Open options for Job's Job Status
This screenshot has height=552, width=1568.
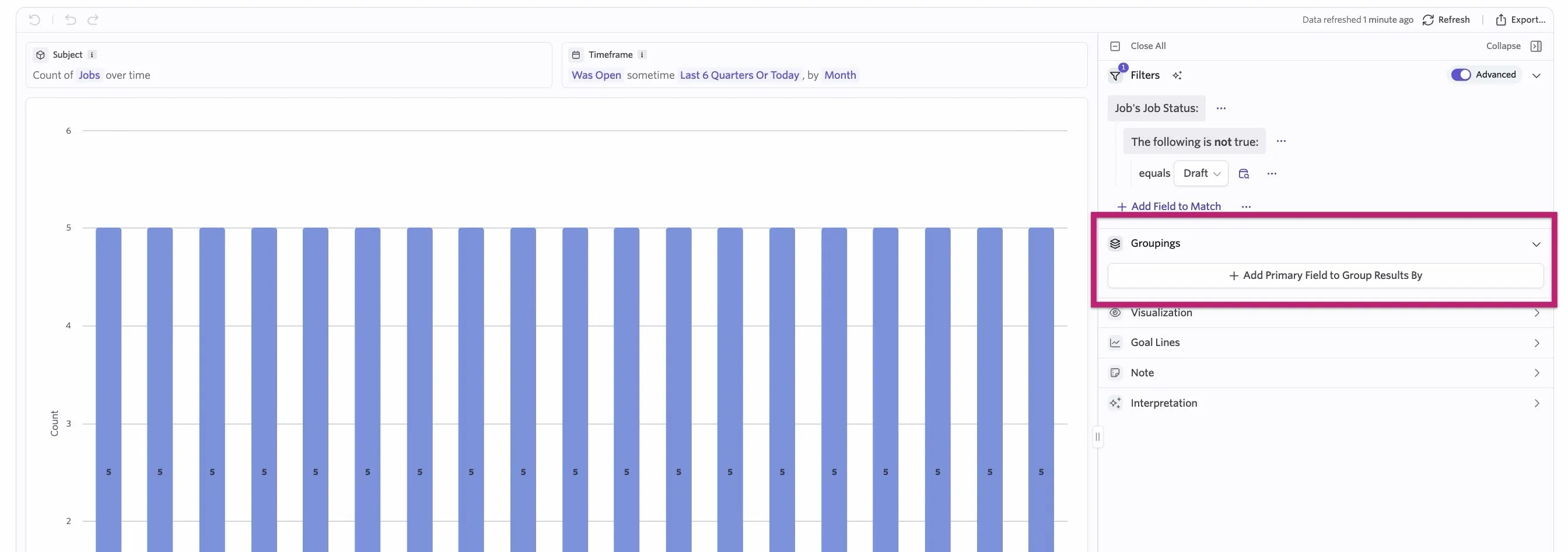coord(1221,109)
